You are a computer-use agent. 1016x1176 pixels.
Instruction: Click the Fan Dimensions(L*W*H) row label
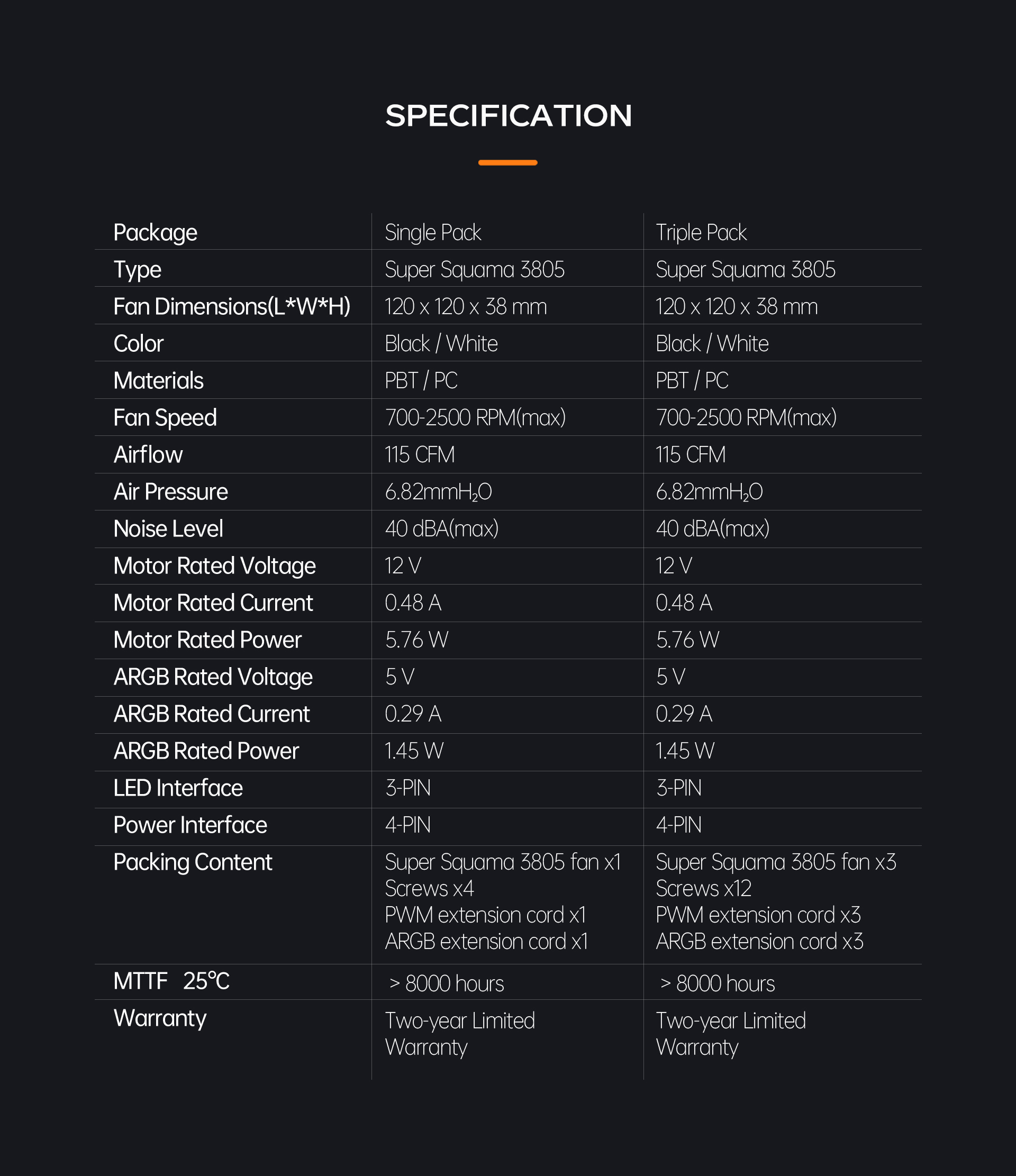(x=232, y=306)
